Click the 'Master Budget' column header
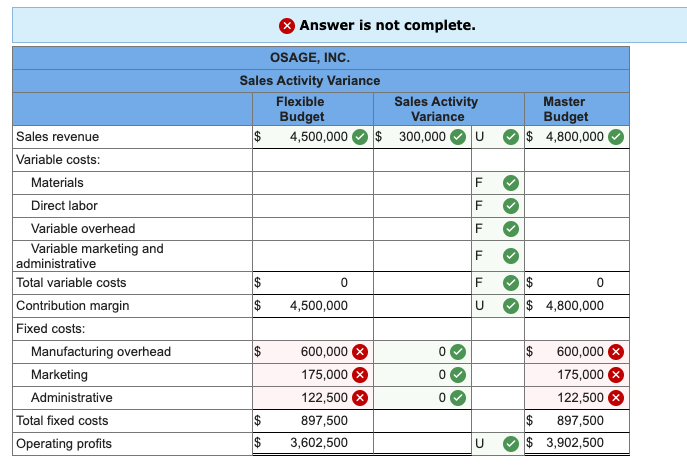This screenshot has height=476, width=687. [565, 109]
